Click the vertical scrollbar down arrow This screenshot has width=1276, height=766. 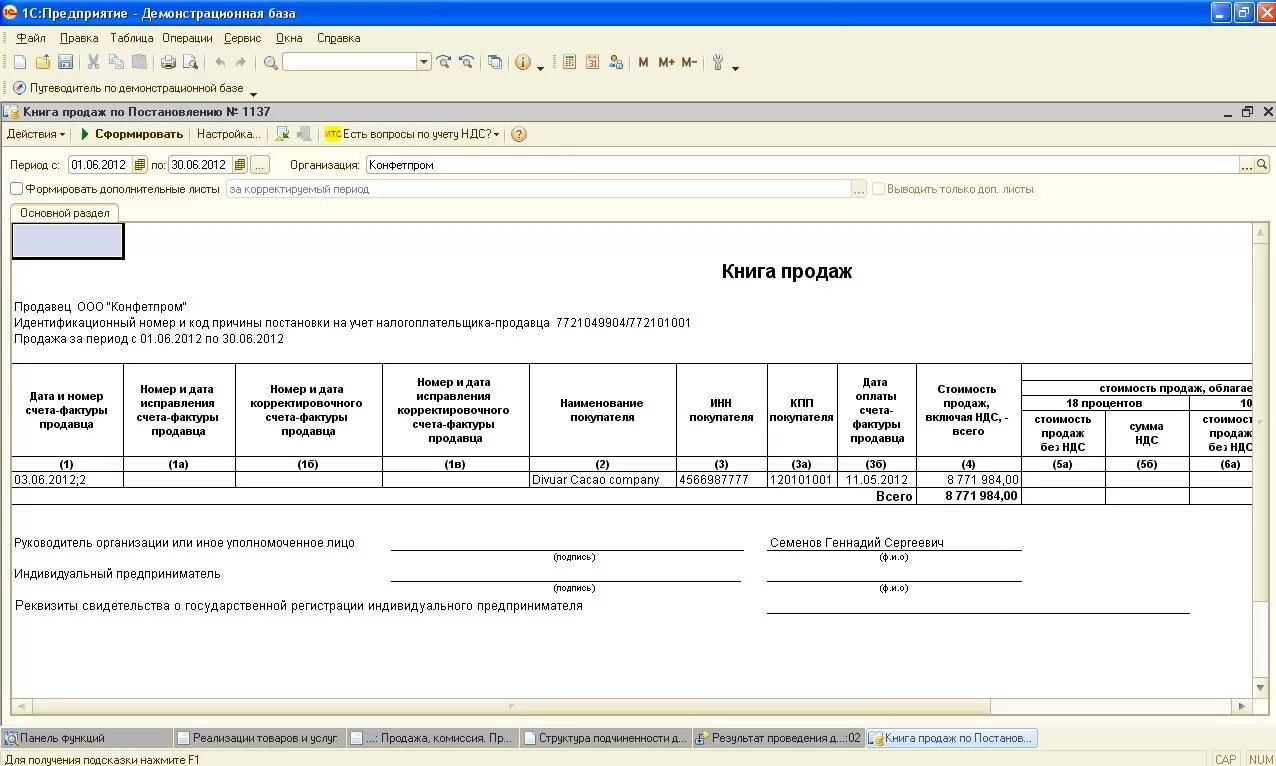click(1261, 688)
